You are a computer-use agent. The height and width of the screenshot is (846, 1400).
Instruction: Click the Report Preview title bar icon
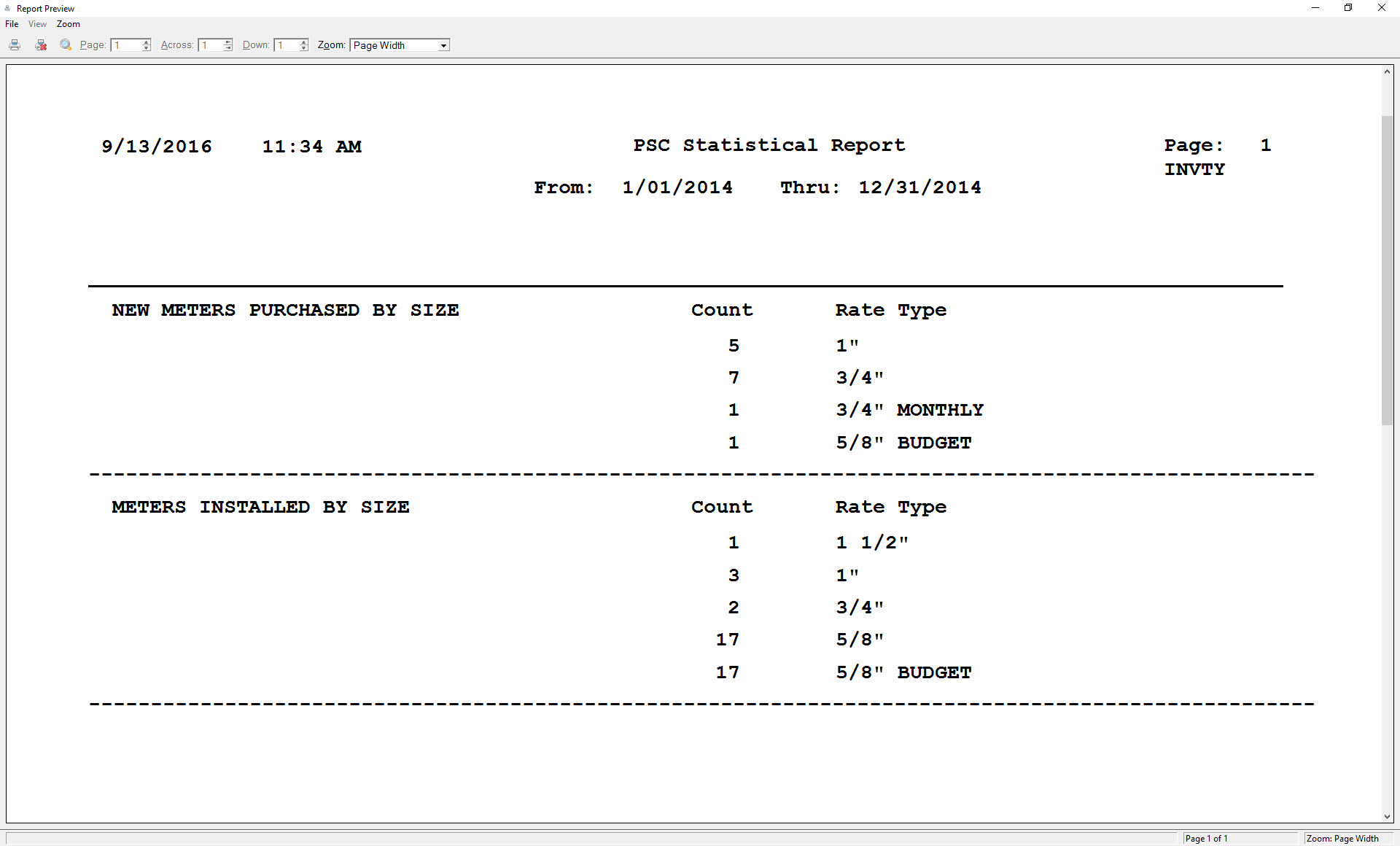pos(8,8)
